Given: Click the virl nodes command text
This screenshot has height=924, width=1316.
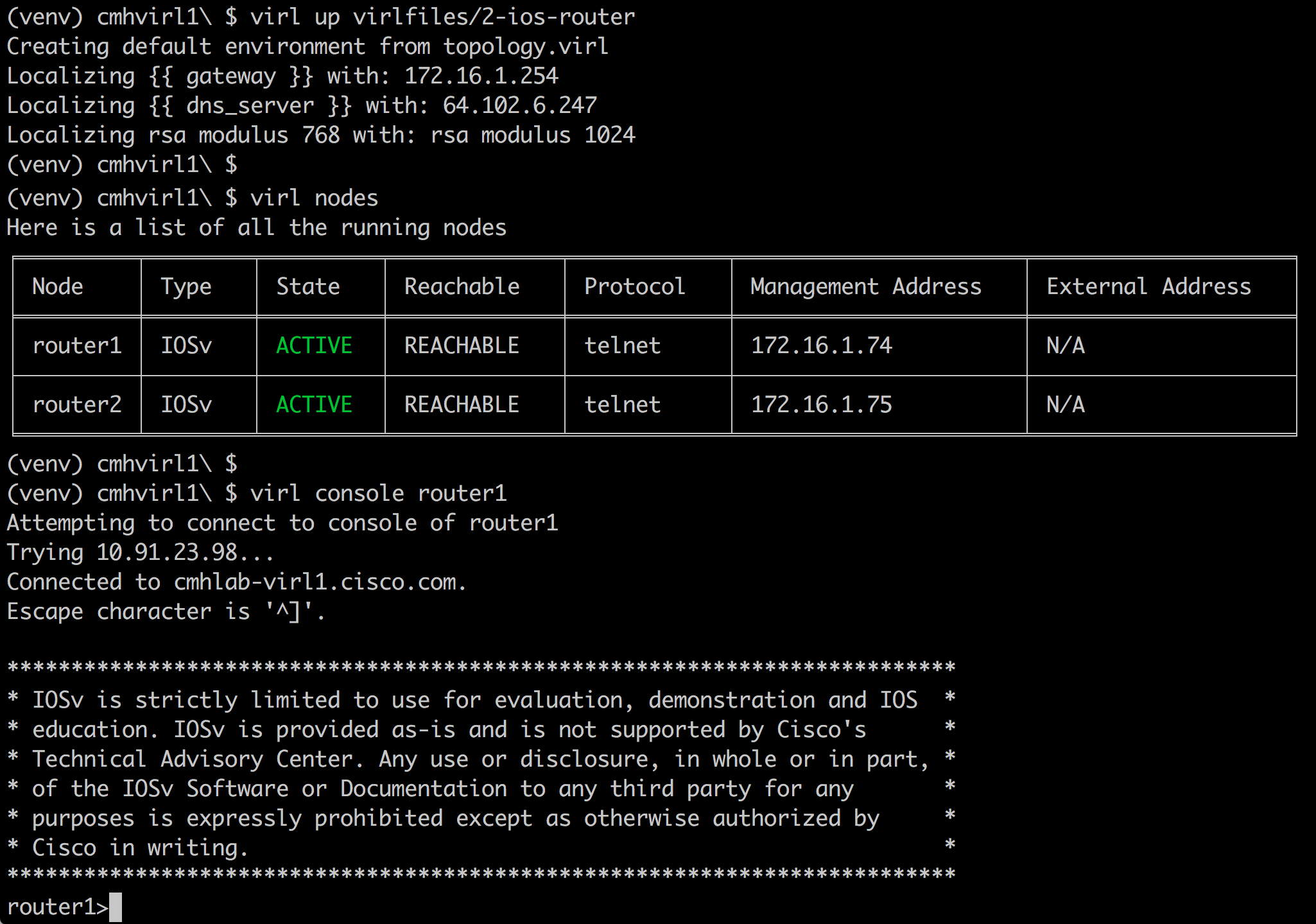Looking at the screenshot, I should click(314, 198).
